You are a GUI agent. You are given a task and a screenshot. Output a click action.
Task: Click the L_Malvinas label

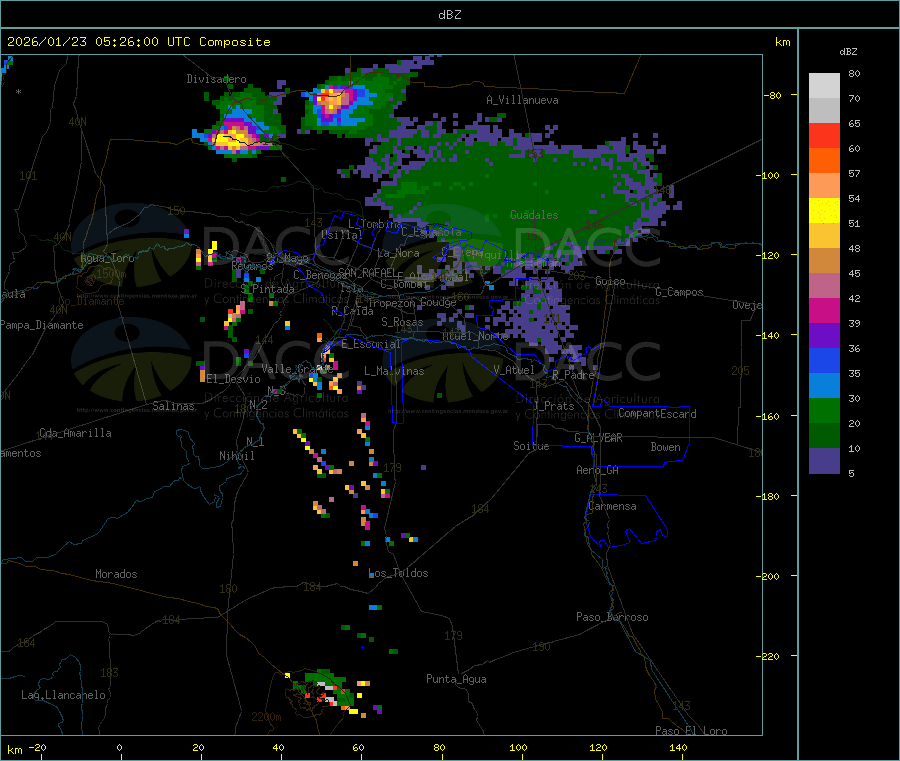[x=394, y=371]
